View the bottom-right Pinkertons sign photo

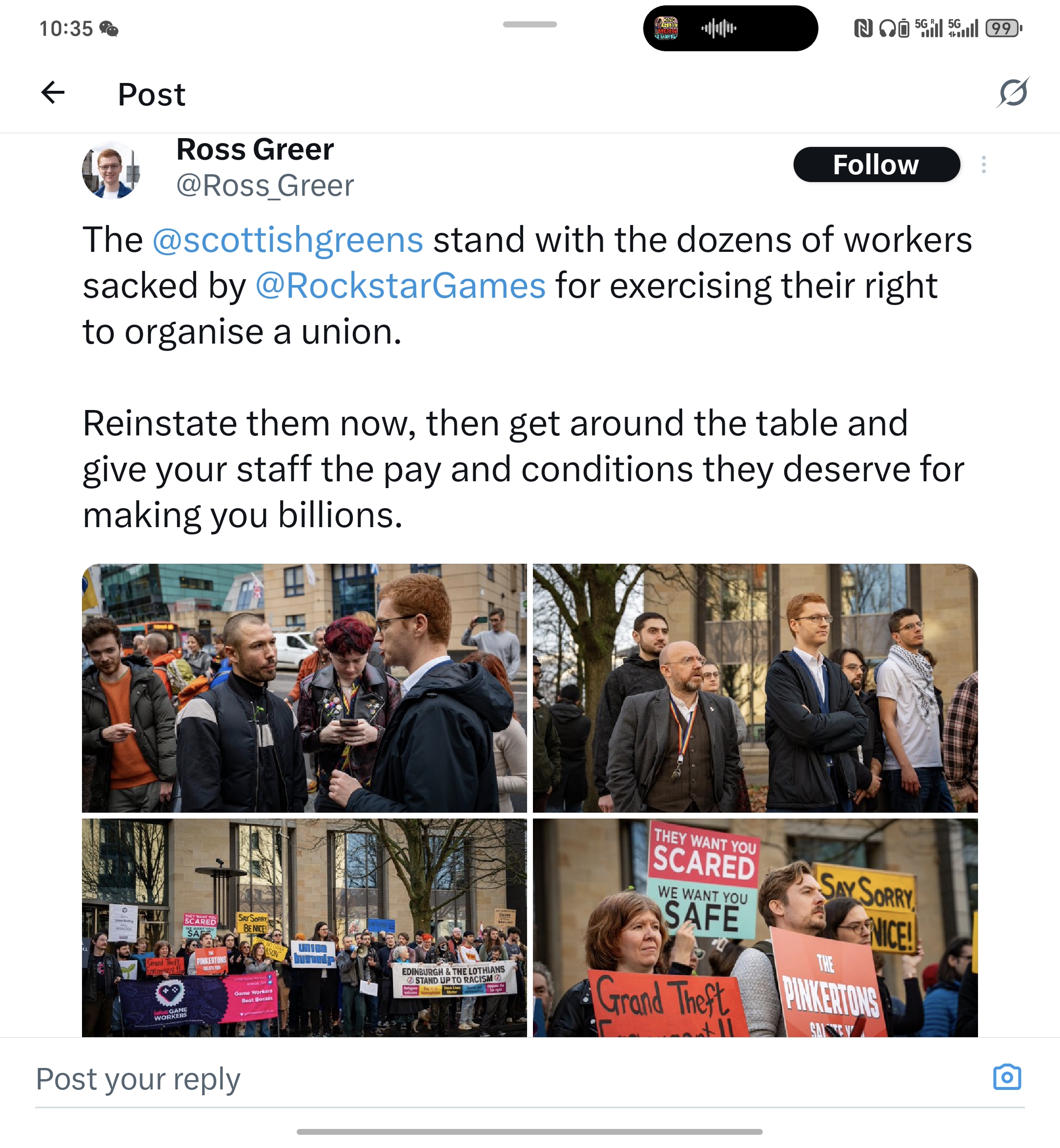(755, 927)
